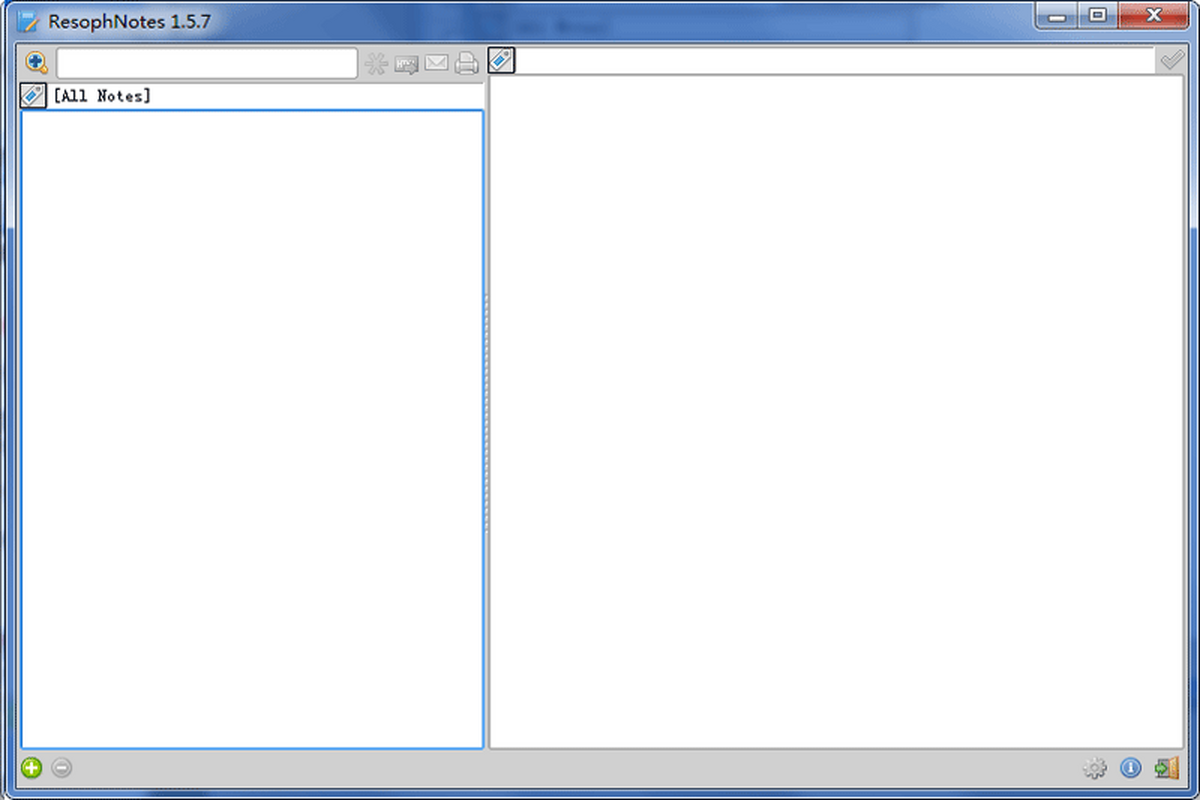Click the tag icon above the note editor

[501, 61]
